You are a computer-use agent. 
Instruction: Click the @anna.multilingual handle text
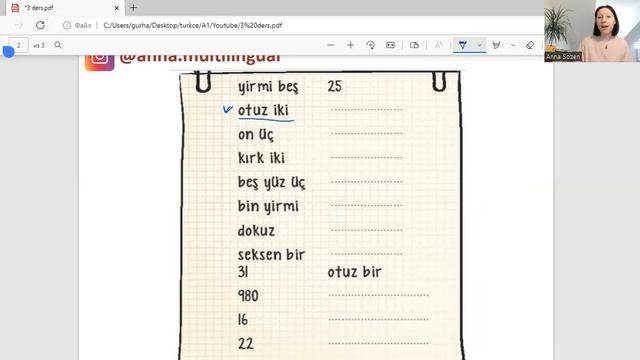click(x=200, y=58)
